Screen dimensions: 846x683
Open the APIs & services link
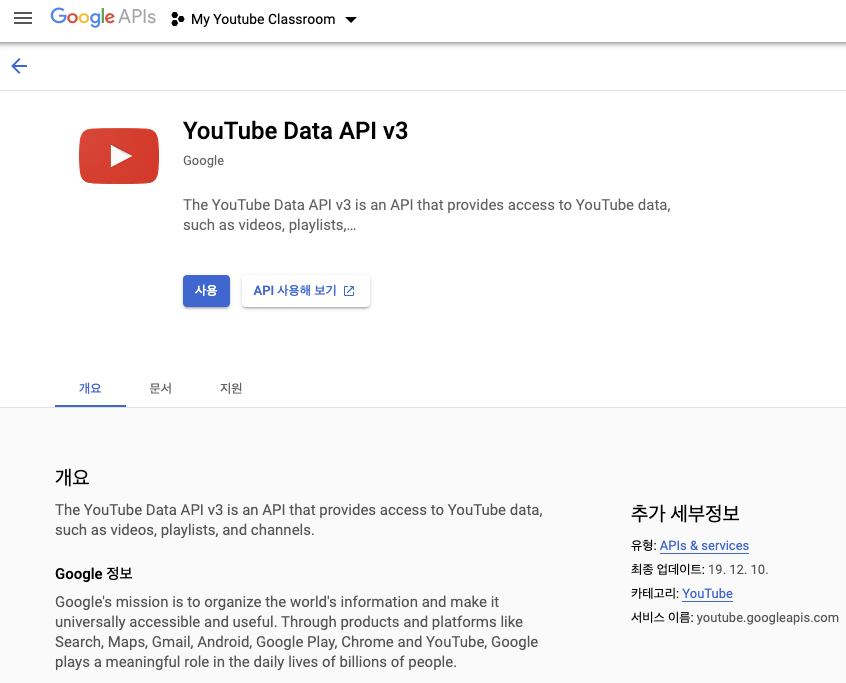(704, 546)
